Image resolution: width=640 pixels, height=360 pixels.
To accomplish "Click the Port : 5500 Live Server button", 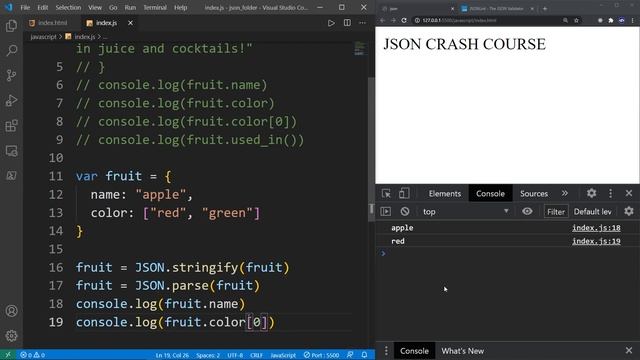I will point(321,355).
